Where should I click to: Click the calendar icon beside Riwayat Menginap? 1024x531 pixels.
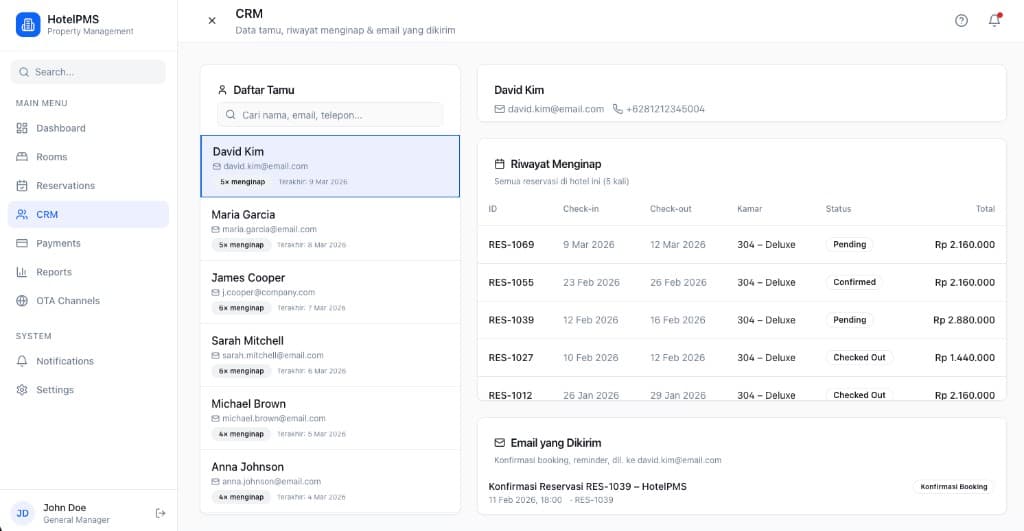coord(500,164)
